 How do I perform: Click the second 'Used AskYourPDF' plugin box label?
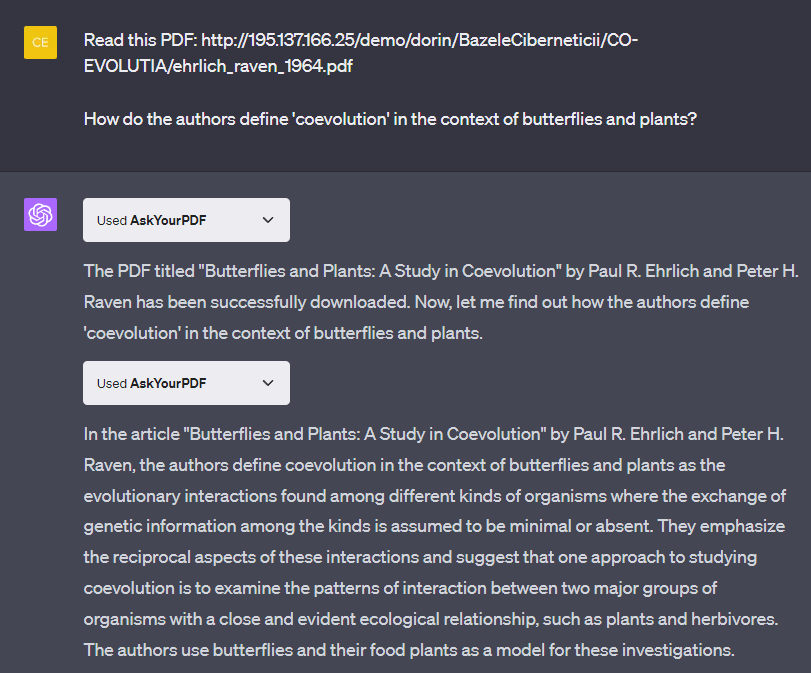tap(152, 383)
